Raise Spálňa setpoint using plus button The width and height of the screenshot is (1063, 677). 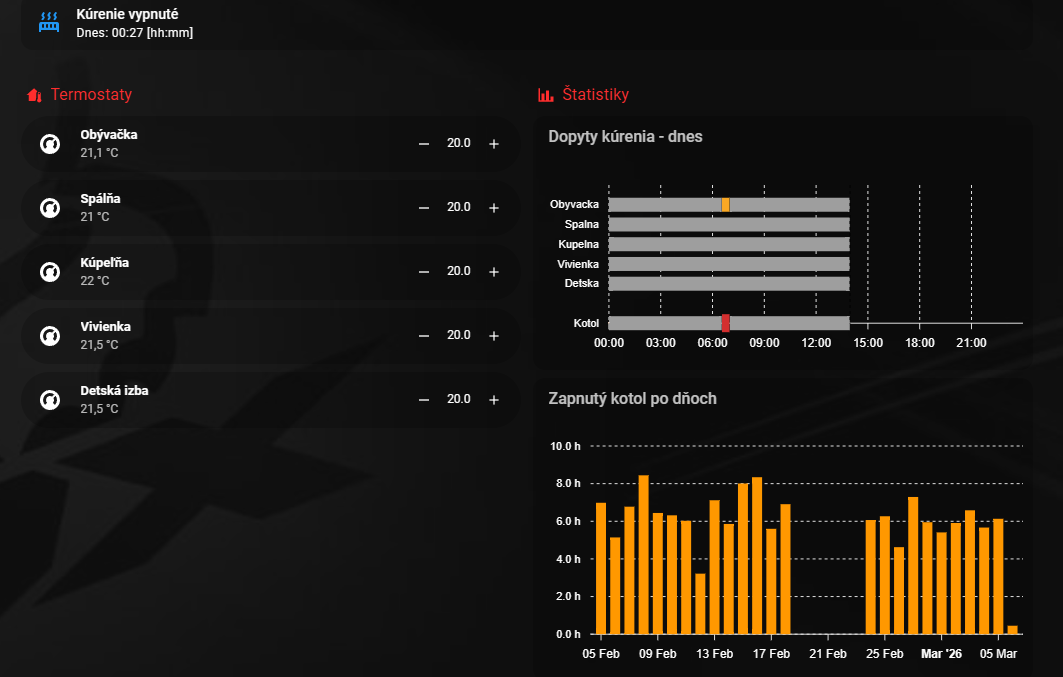coord(494,208)
